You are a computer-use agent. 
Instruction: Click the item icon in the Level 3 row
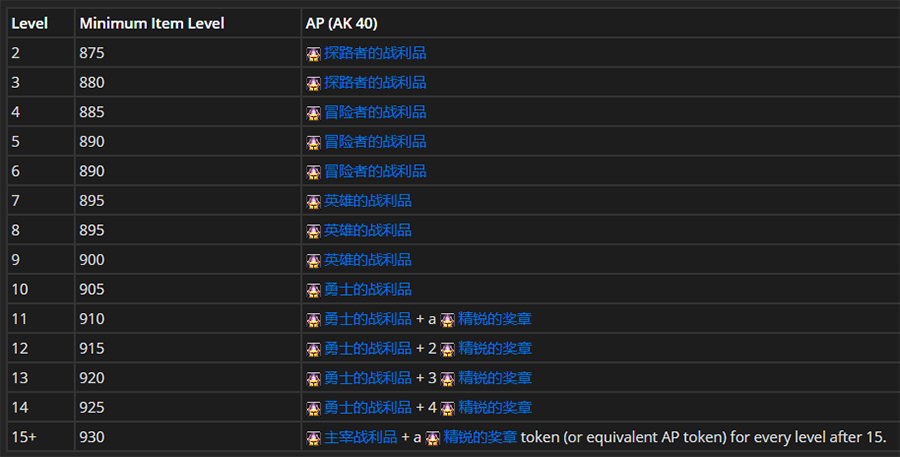(x=313, y=83)
